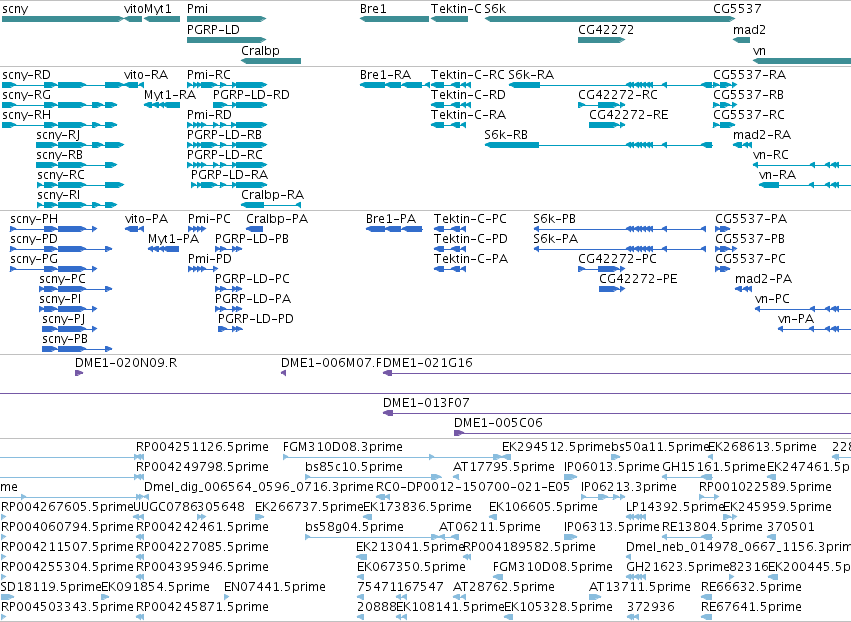
Task: Select clone DME1-021G16
Action: (x=428, y=363)
